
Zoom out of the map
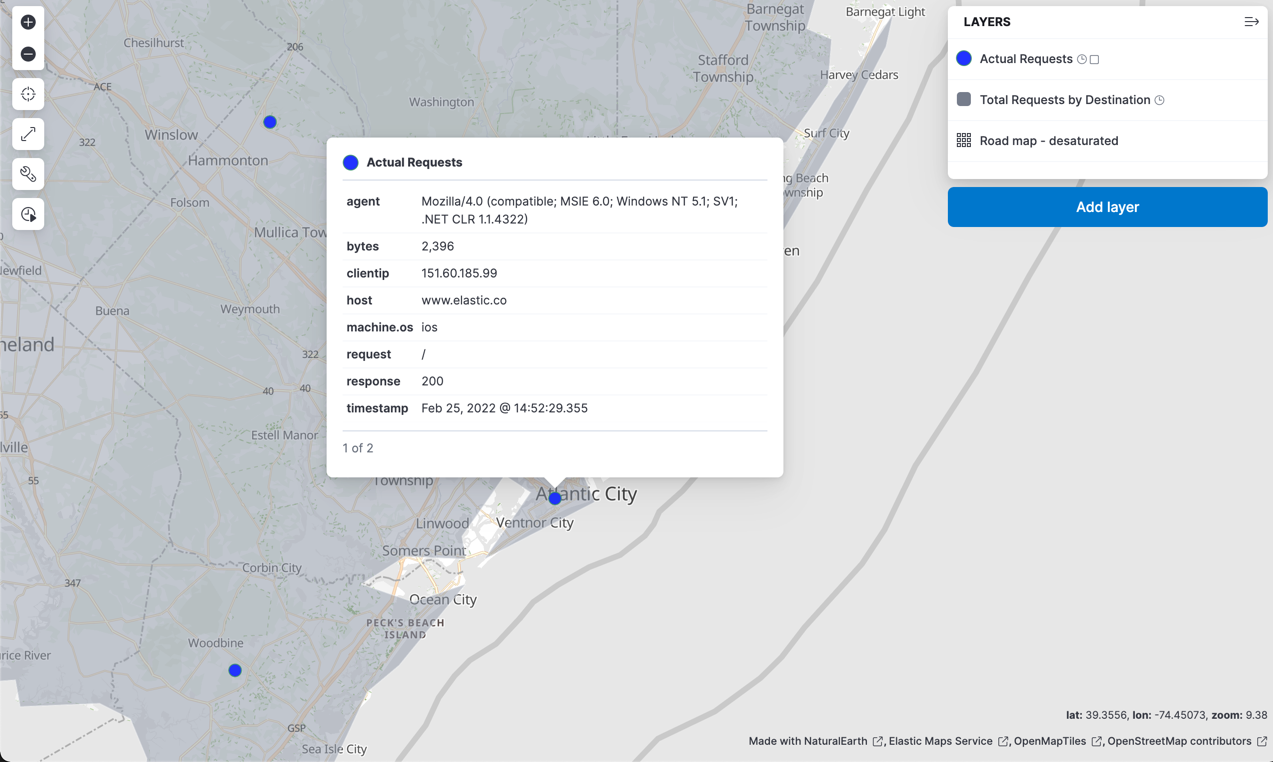[x=28, y=54]
